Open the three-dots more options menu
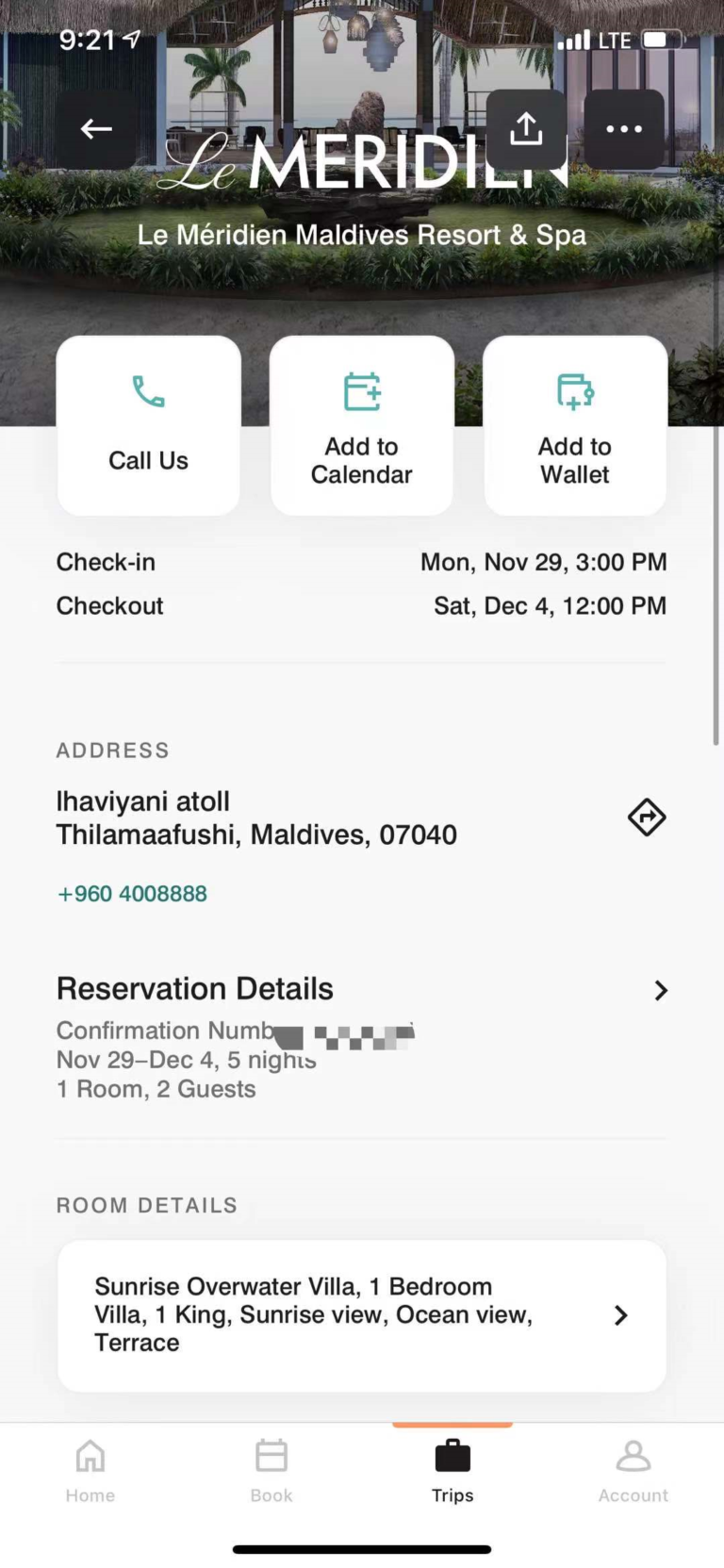724x1568 pixels. pos(624,129)
